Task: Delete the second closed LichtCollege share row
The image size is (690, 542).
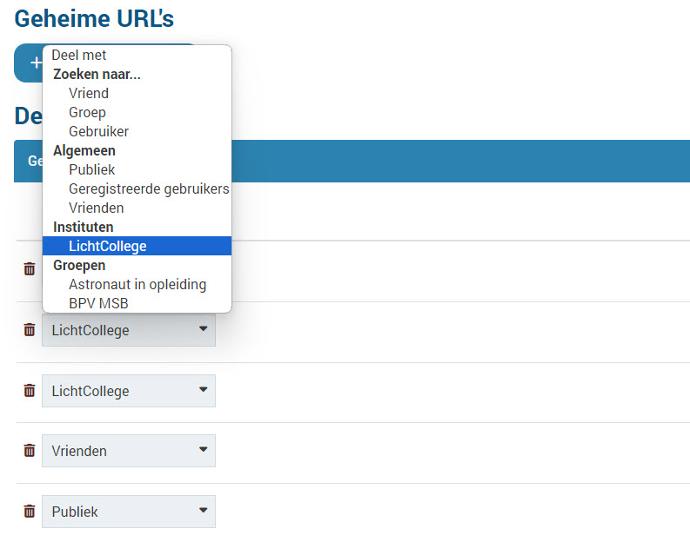Action: point(29,390)
